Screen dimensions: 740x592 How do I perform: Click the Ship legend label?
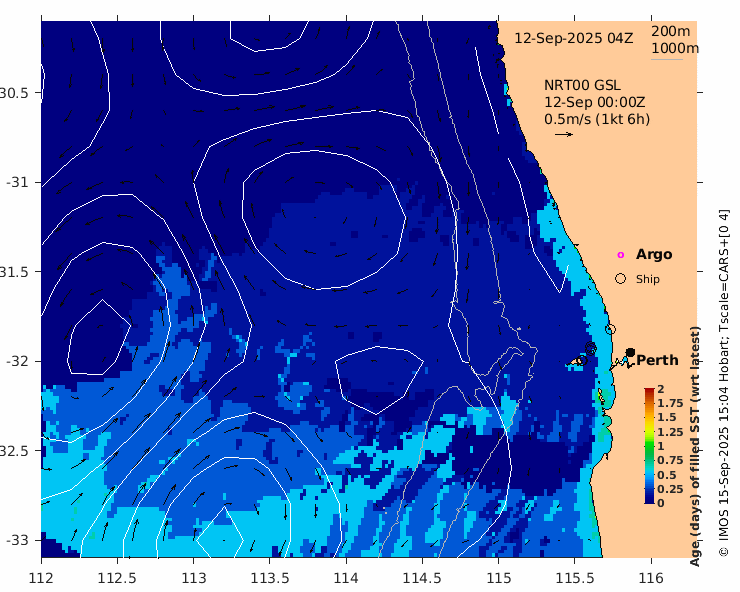[648, 279]
